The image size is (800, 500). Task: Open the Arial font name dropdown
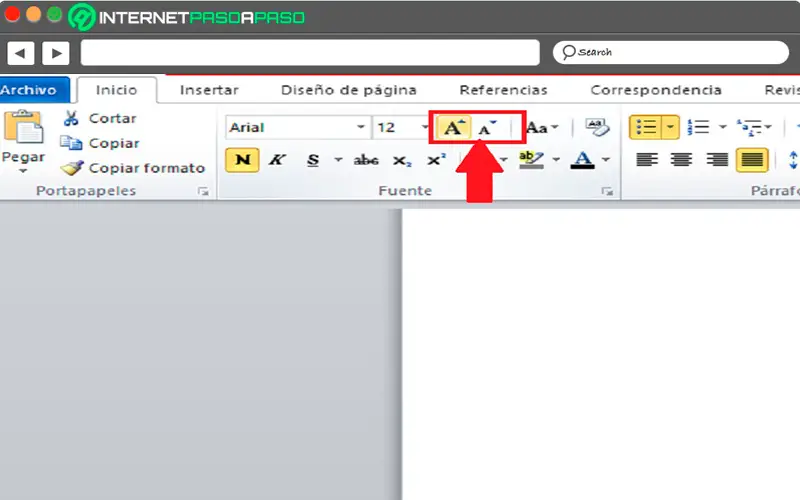(361, 127)
